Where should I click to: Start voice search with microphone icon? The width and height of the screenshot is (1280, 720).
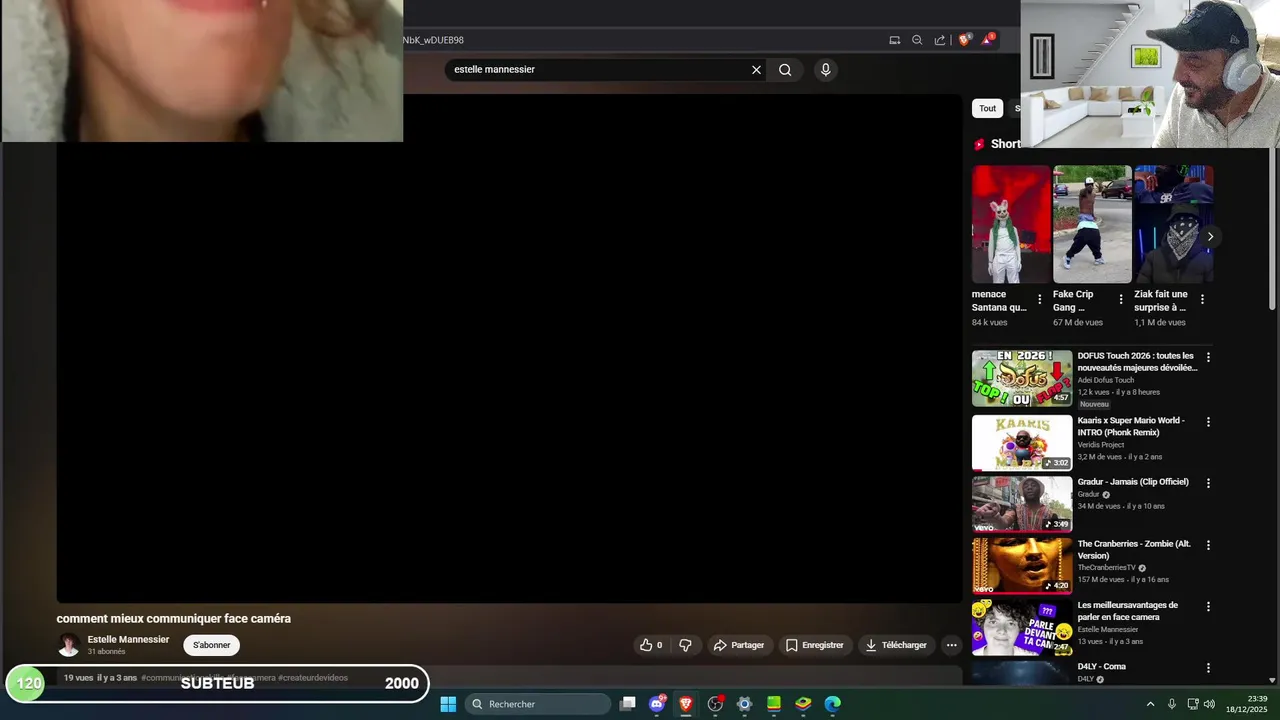825,70
